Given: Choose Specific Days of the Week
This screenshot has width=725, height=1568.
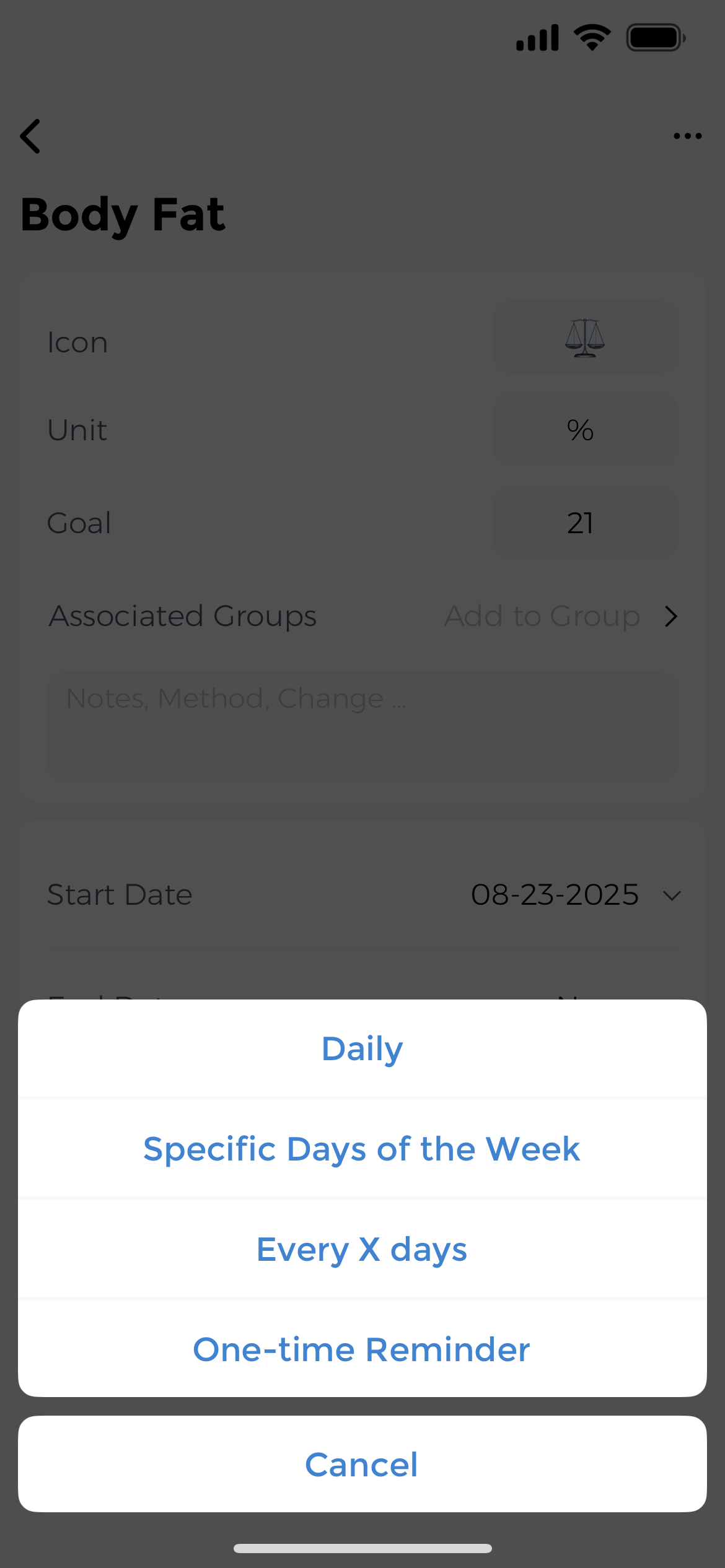Looking at the screenshot, I should pos(362,1149).
